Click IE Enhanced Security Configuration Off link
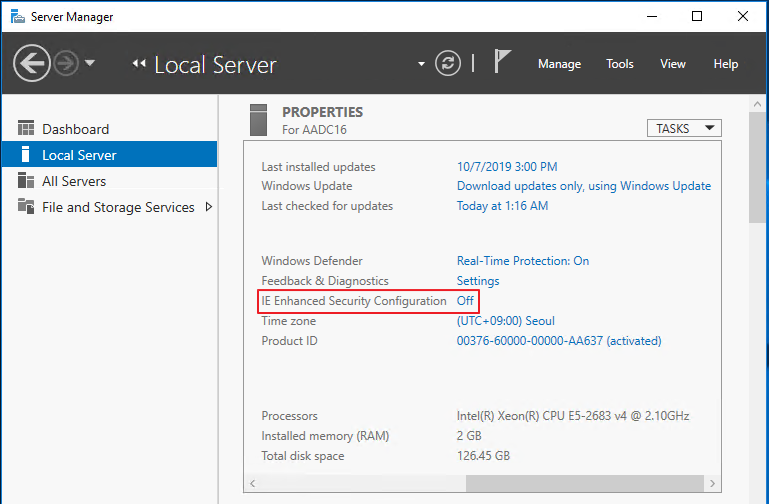This screenshot has height=504, width=769. point(465,301)
